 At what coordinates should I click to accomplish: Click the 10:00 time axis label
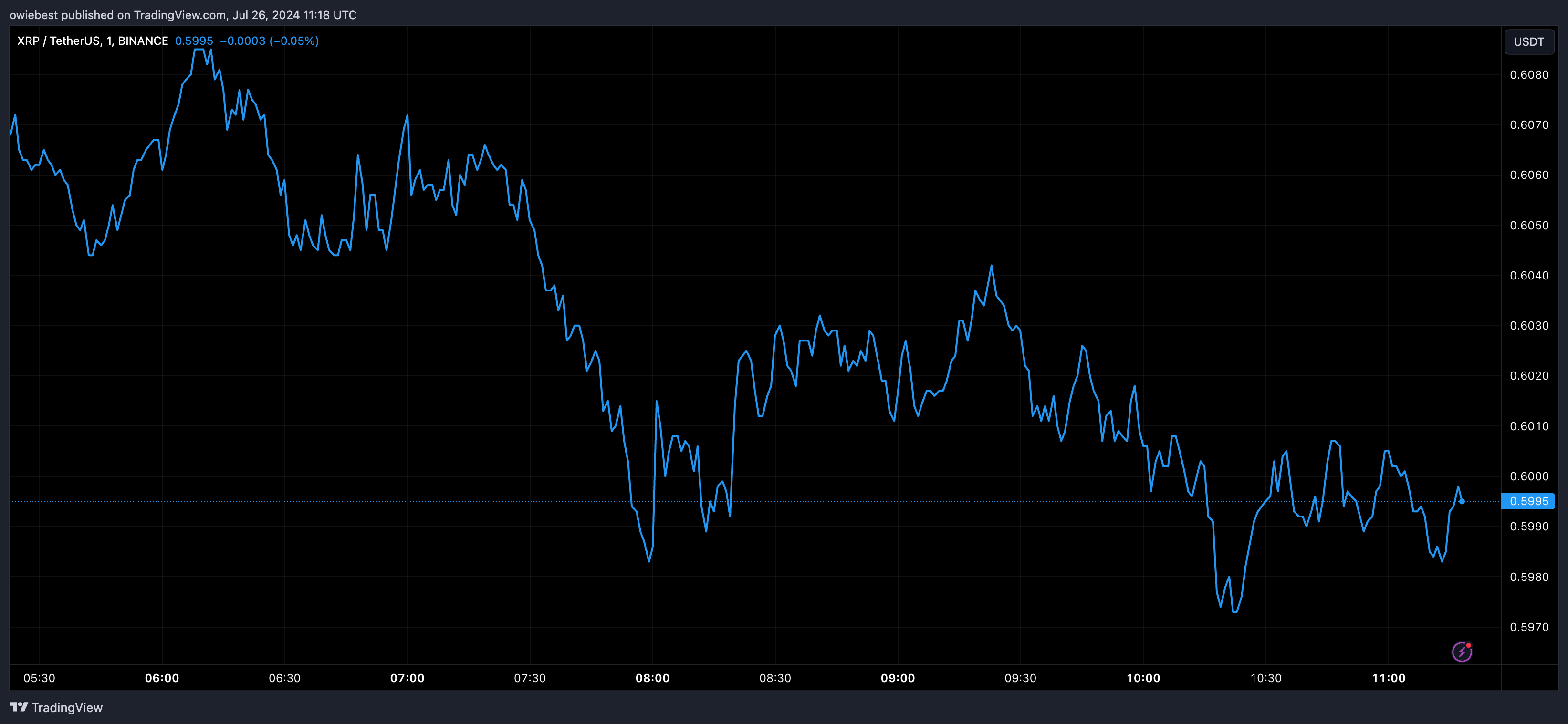point(1143,678)
